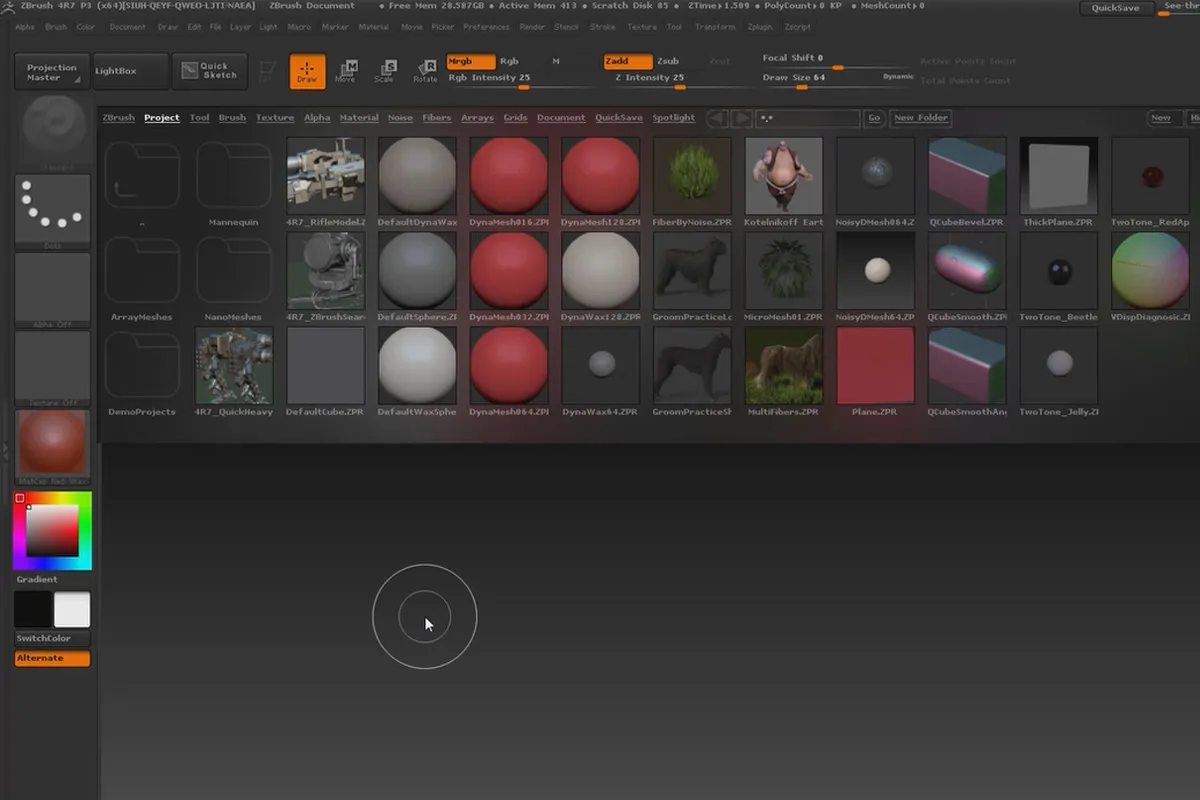Click the LightBox forward arrow icon
This screenshot has height=800, width=1200.
point(742,118)
